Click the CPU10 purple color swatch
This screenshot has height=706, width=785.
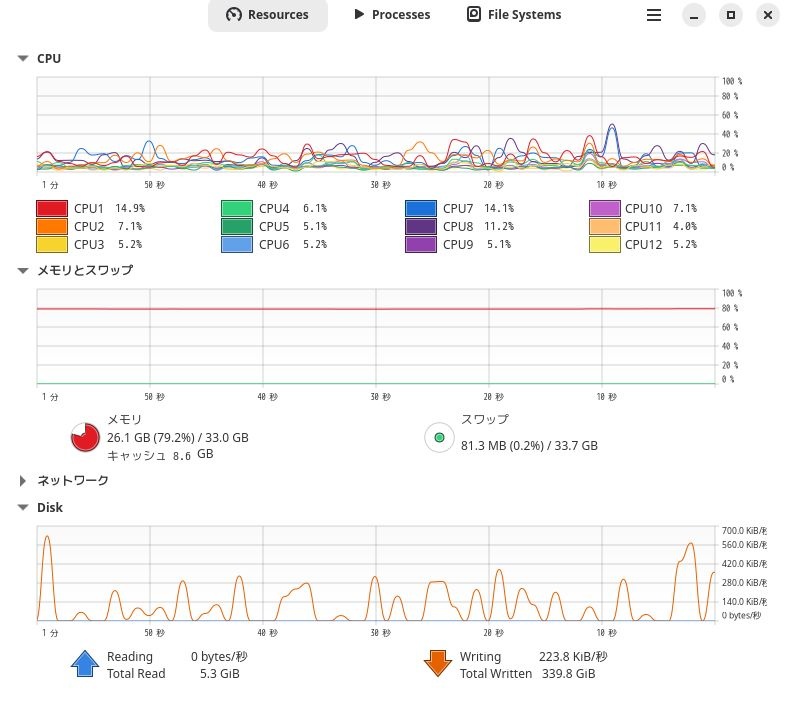coord(604,208)
